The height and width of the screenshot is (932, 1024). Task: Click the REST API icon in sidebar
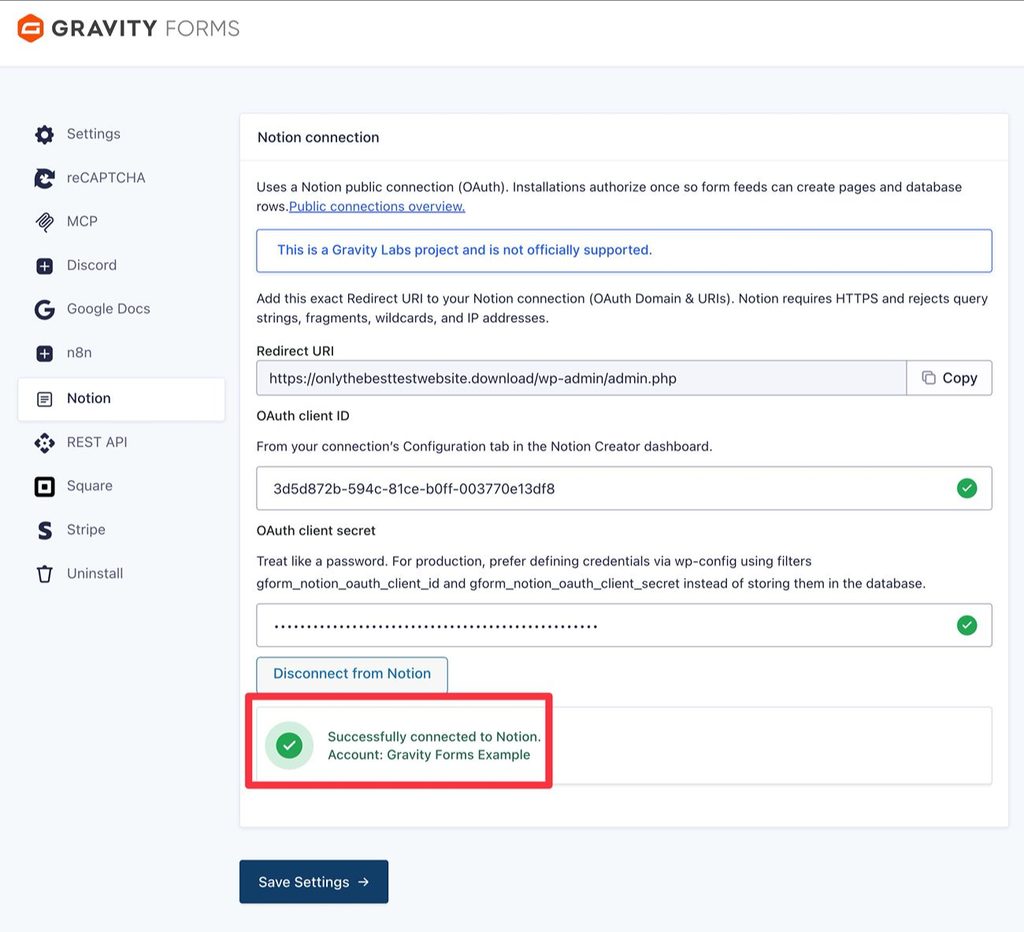pyautogui.click(x=44, y=443)
